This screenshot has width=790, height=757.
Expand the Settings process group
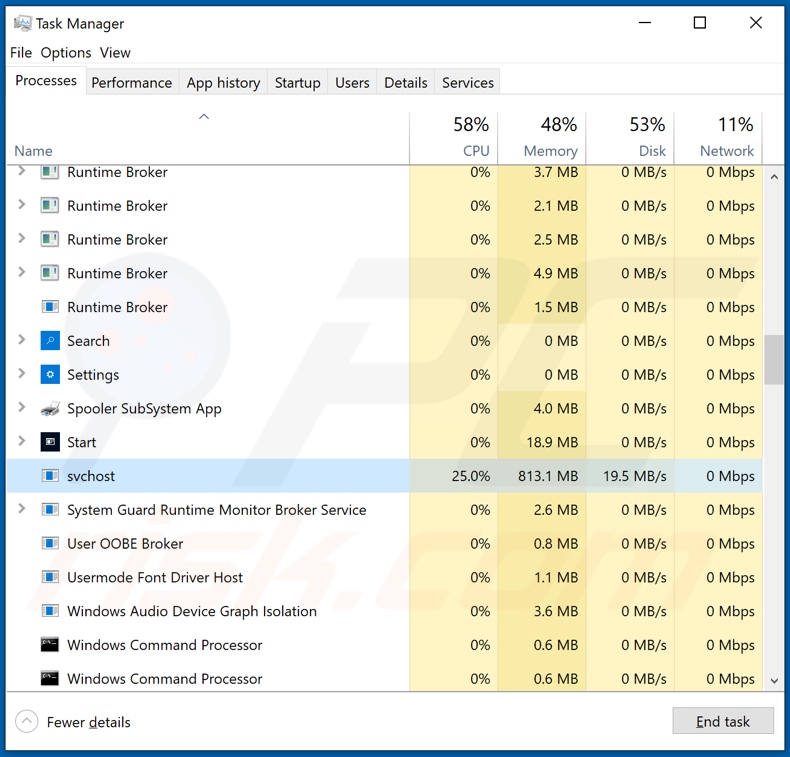[22, 375]
